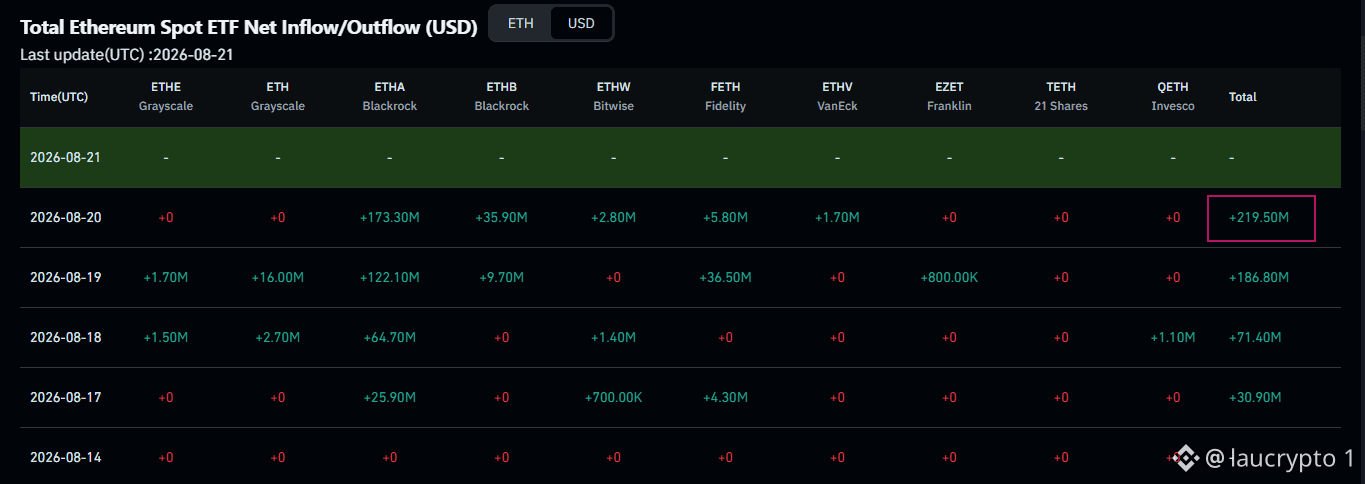Click the +800.00K EZET value
Image resolution: width=1365 pixels, height=484 pixels.
[949, 277]
